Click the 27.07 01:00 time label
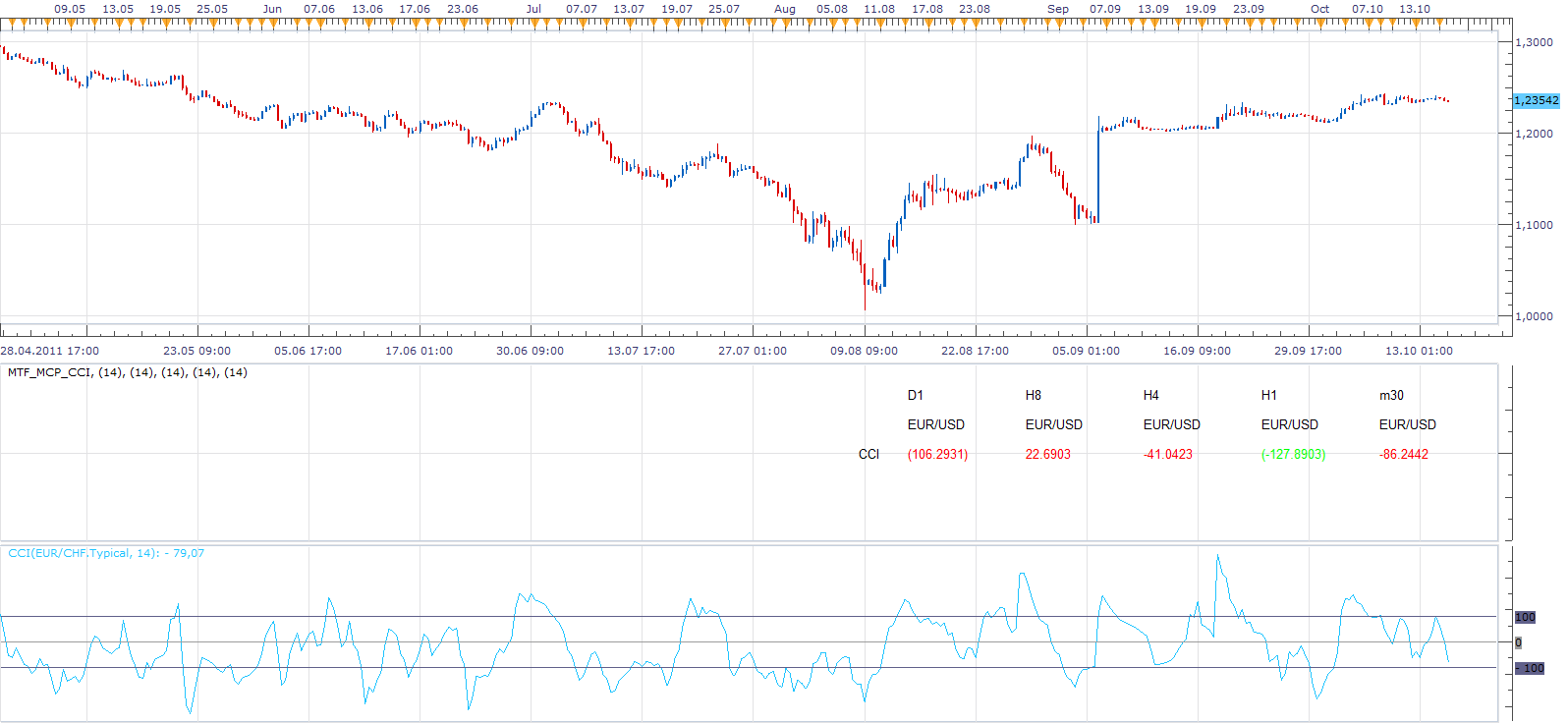Image resolution: width=1568 pixels, height=723 pixels. pos(753,351)
